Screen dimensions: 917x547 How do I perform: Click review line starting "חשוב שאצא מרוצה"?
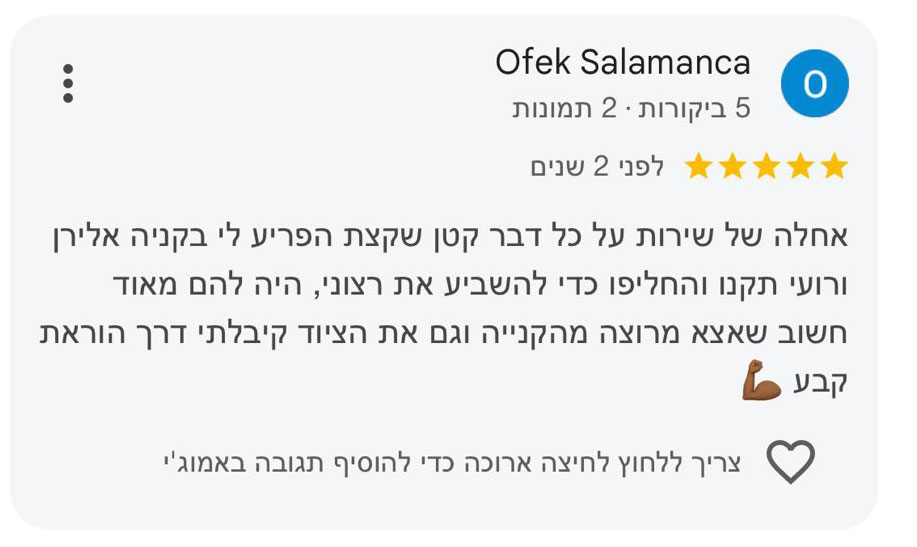point(443,334)
